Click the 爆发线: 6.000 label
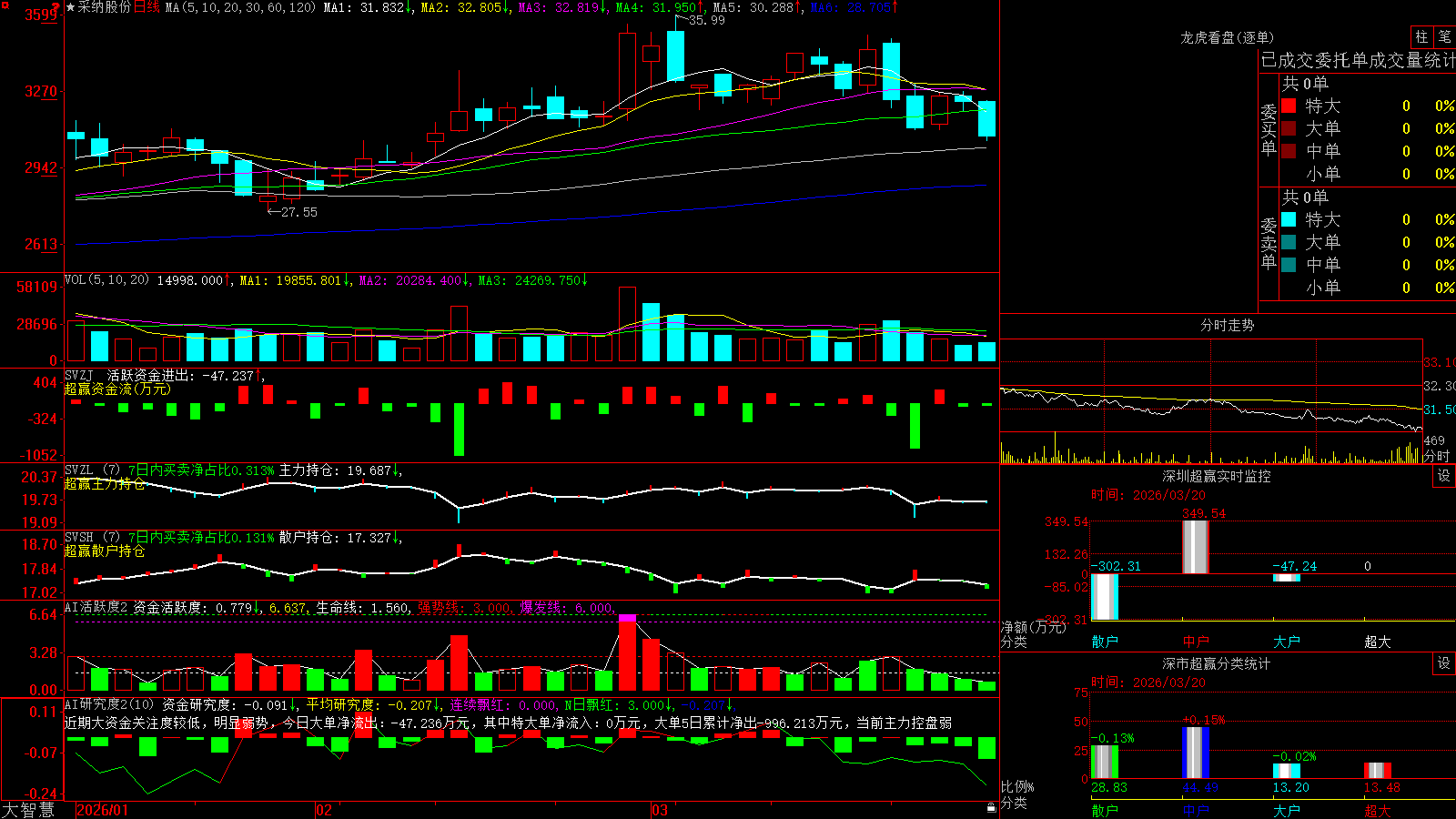 pos(567,608)
